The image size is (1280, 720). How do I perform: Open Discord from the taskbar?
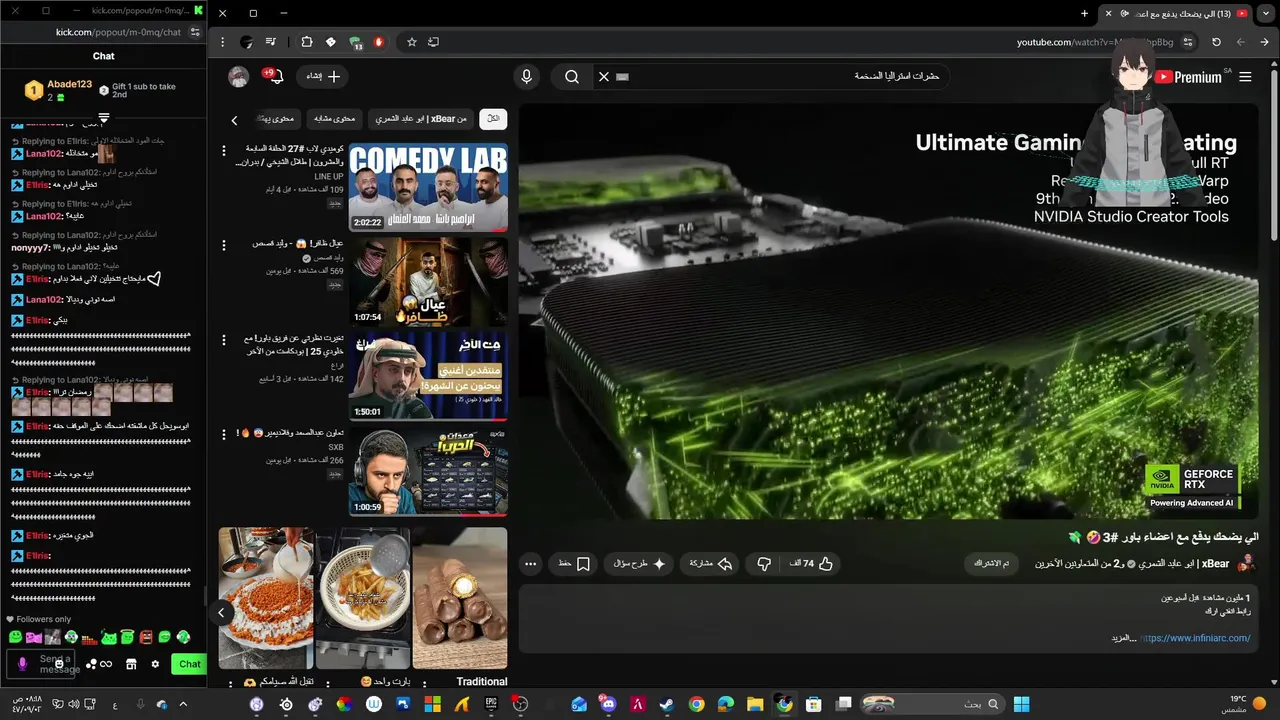click(608, 704)
